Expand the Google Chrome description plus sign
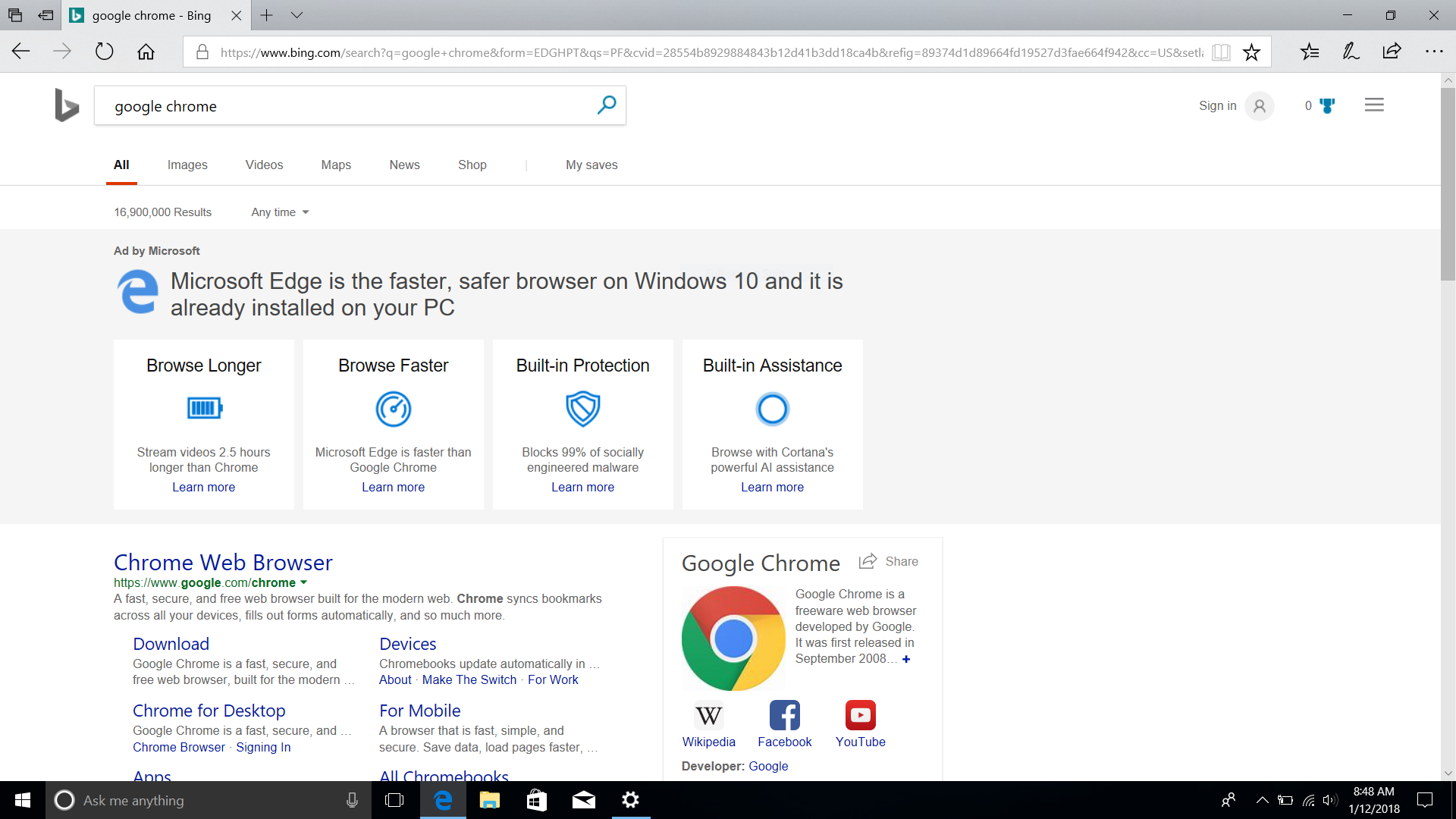The image size is (1456, 819). pyautogui.click(x=906, y=659)
